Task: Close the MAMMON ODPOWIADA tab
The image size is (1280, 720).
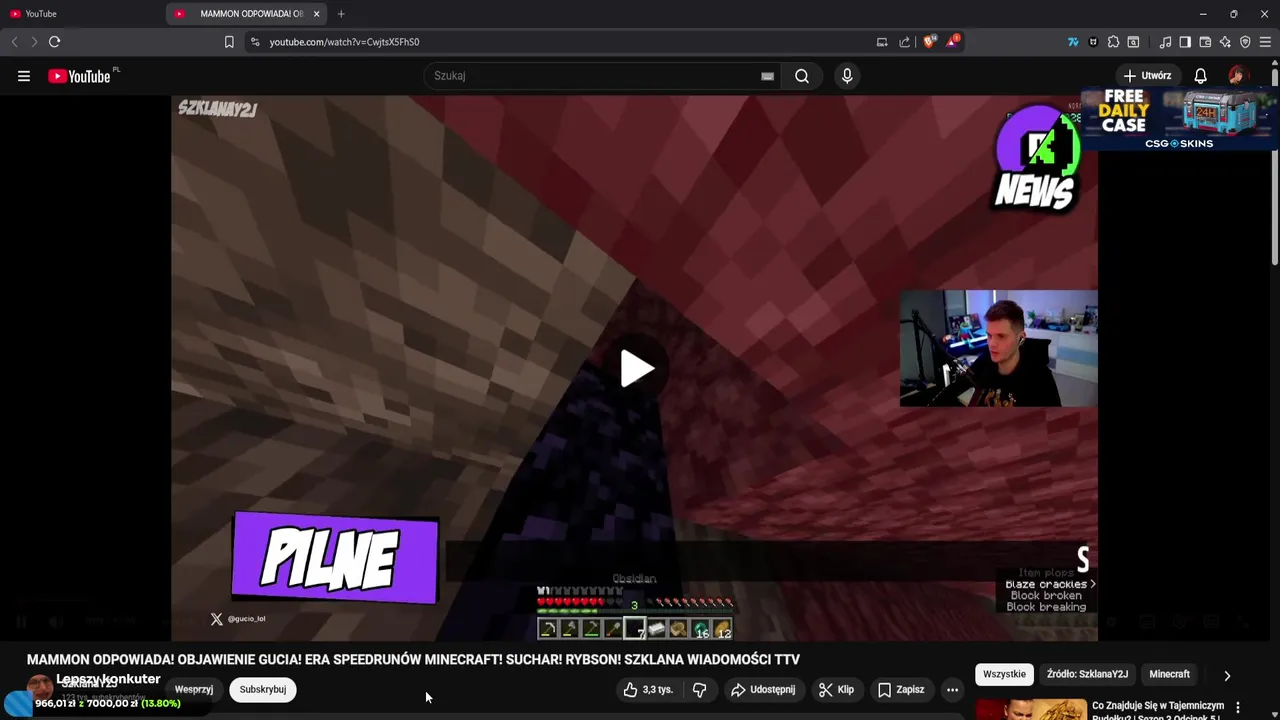Action: 316,14
